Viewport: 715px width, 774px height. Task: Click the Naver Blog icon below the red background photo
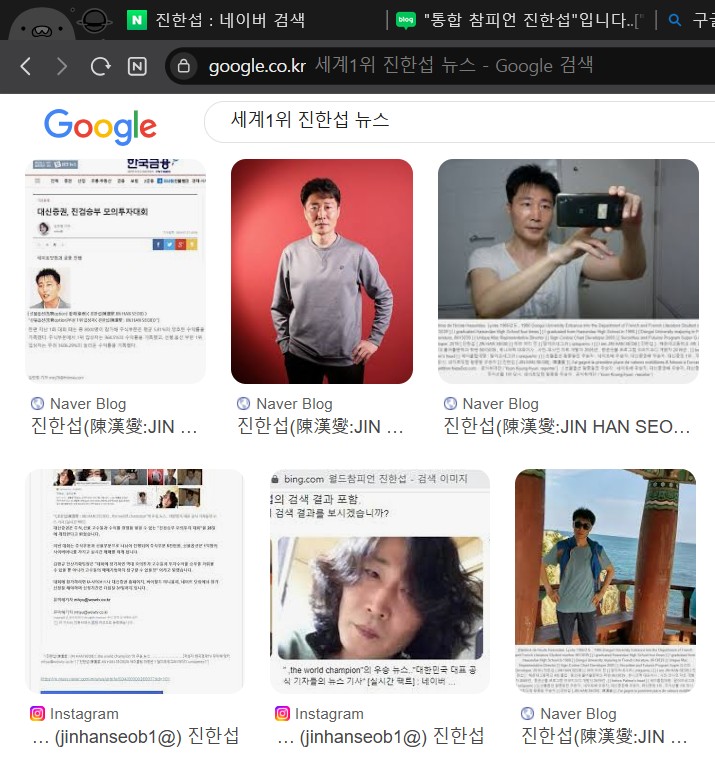(x=243, y=404)
